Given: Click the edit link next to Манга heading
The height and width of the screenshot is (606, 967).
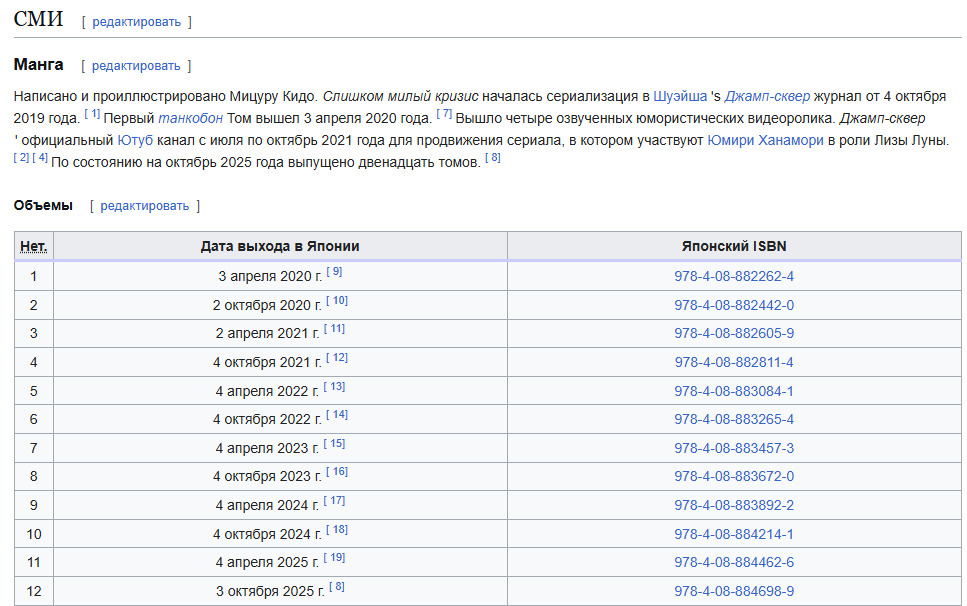Looking at the screenshot, I should (x=136, y=66).
